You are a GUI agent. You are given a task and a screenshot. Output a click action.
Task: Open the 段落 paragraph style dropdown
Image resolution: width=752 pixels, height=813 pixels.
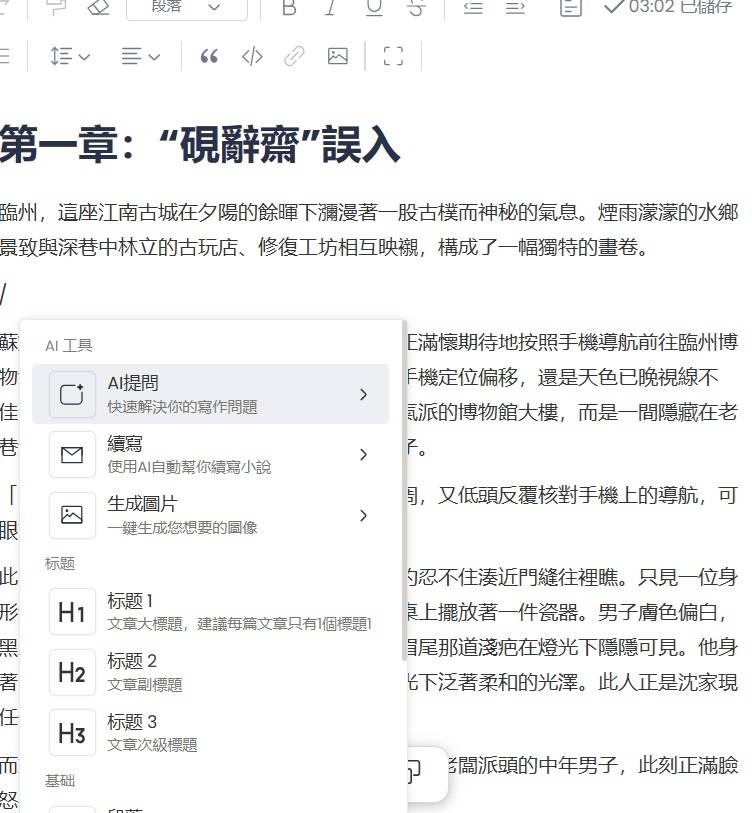tap(187, 7)
